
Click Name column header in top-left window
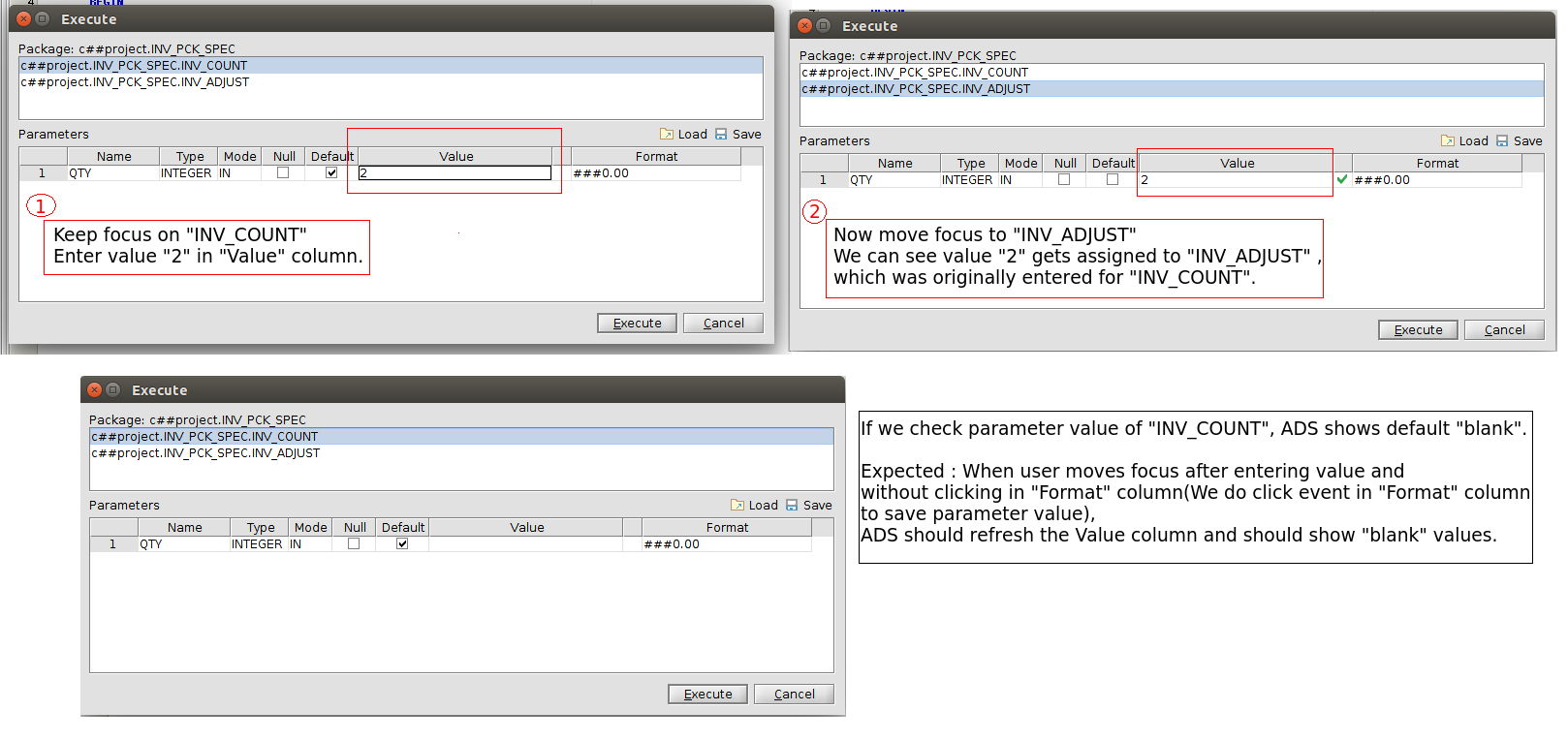pyautogui.click(x=113, y=156)
